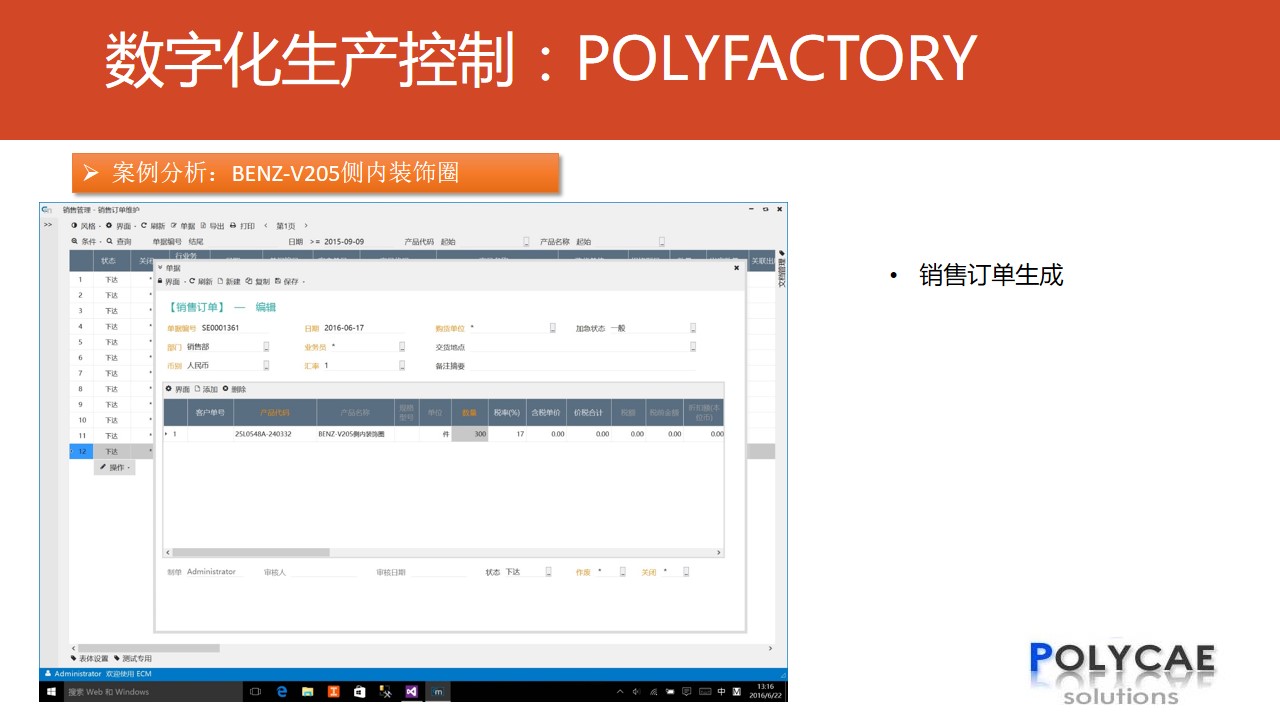The height and width of the screenshot is (720, 1280).
Task: Click the 产品代码 column header
Action: pos(274,412)
